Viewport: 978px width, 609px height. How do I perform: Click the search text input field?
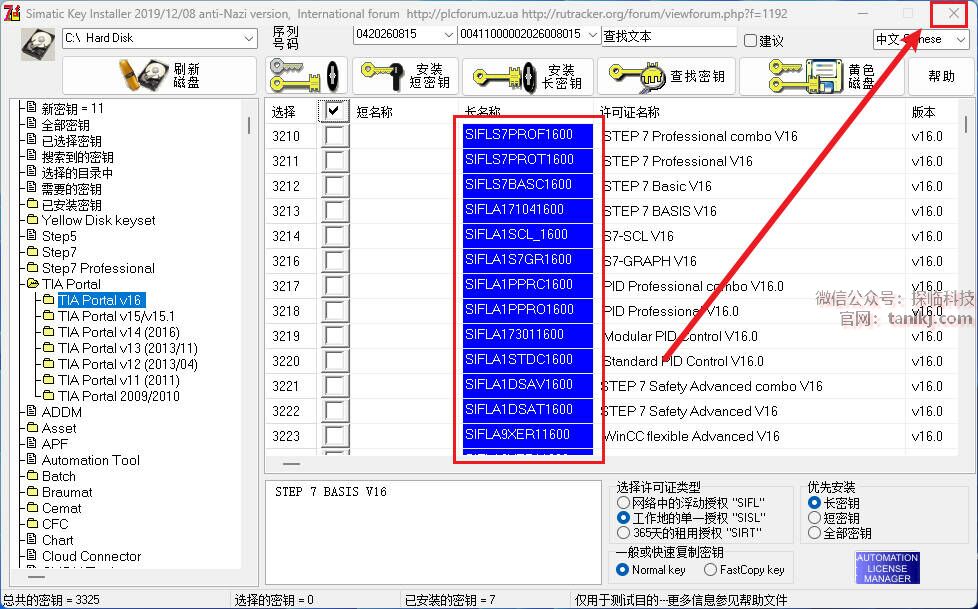click(x=669, y=37)
